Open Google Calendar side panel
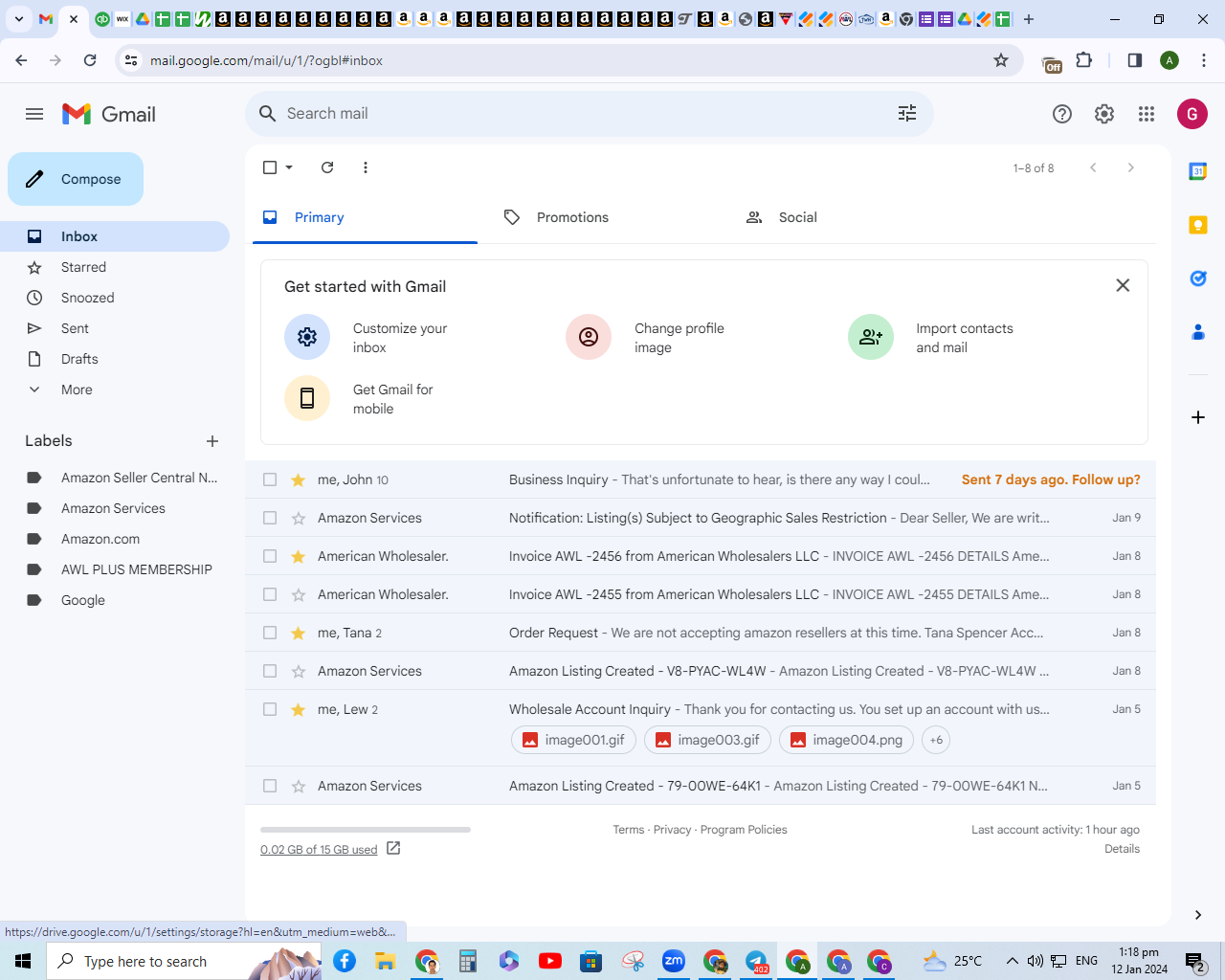This screenshot has width=1225, height=980. click(1198, 171)
